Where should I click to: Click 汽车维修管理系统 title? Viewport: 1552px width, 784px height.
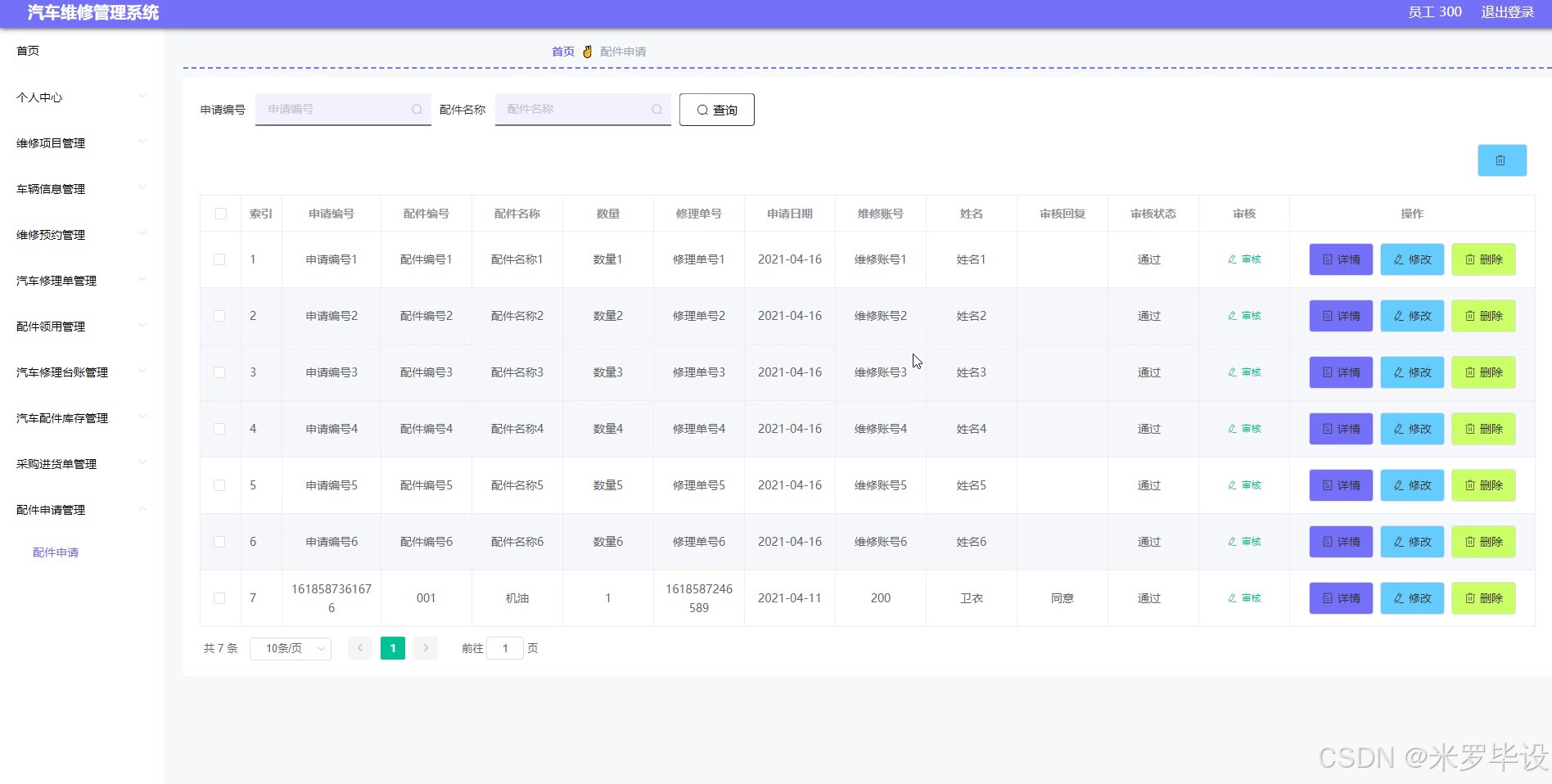tap(93, 12)
